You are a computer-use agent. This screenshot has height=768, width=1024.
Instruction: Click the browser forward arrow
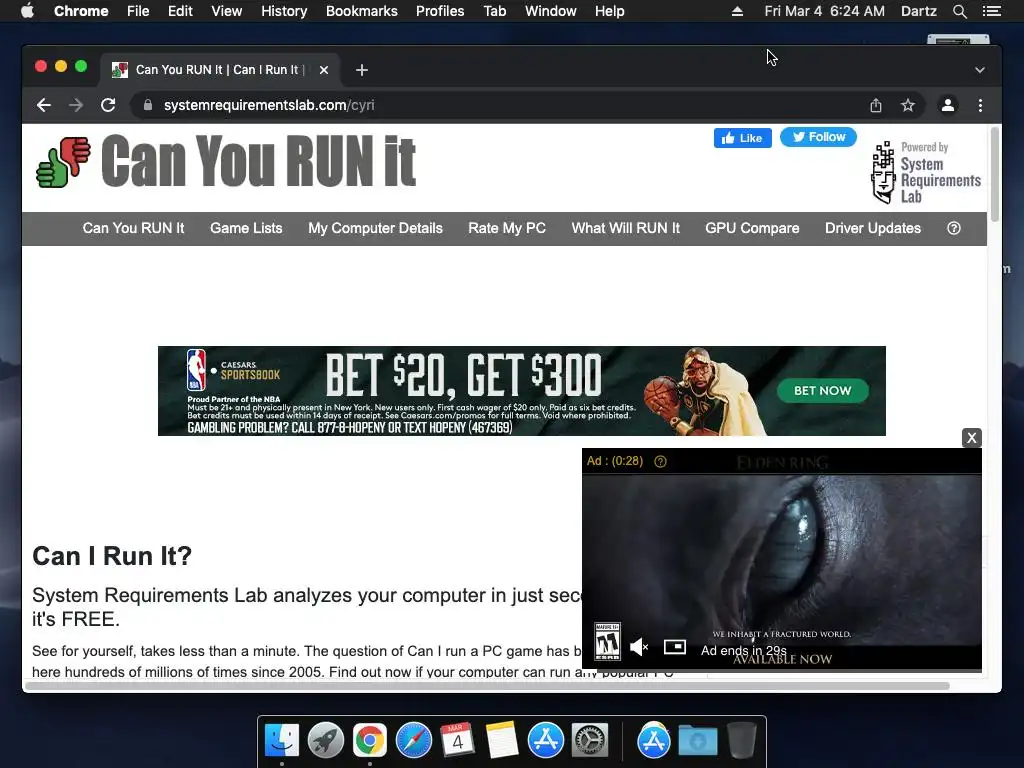click(x=76, y=105)
